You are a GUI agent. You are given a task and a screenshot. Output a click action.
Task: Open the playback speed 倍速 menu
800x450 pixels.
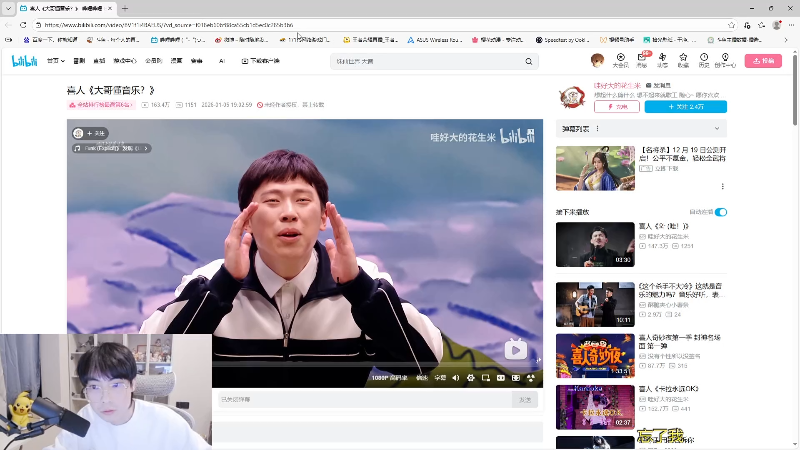[422, 378]
